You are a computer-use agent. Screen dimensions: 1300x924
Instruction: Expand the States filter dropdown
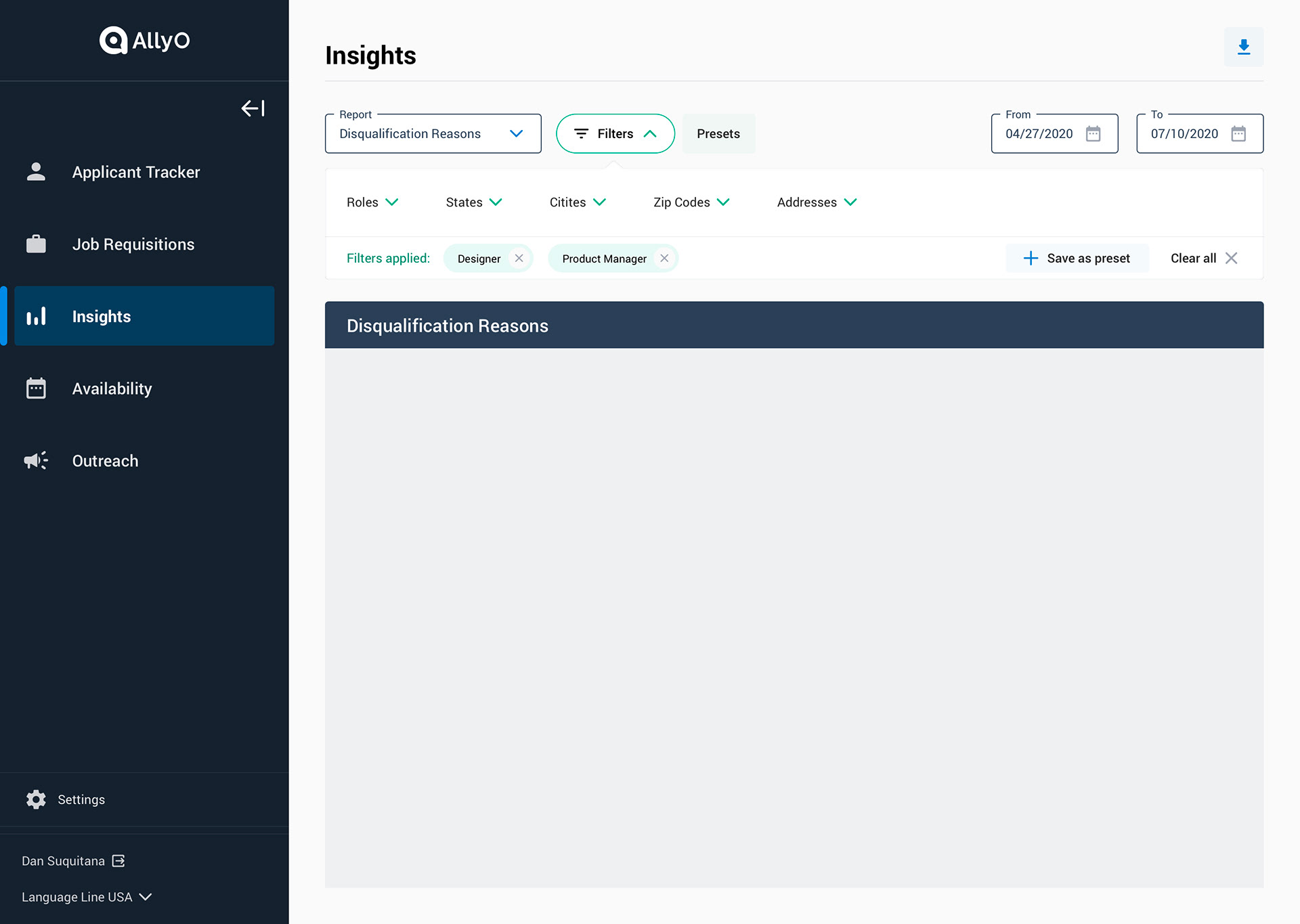coord(474,202)
